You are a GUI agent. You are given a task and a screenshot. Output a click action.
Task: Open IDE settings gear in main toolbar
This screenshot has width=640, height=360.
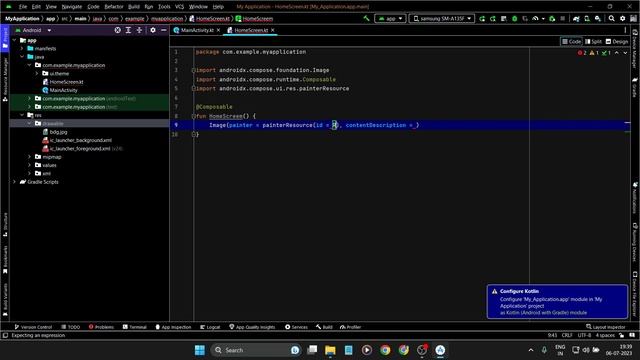pos(622,18)
